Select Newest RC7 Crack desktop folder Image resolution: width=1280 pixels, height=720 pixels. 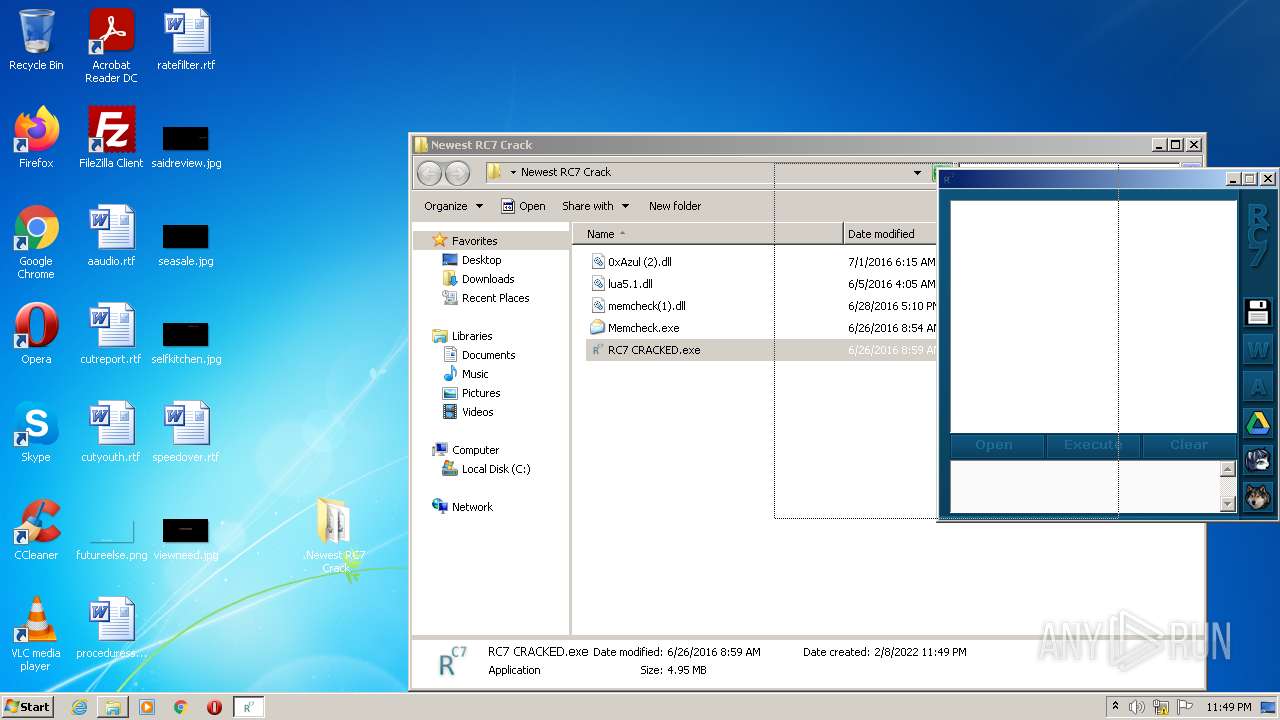[x=335, y=536]
